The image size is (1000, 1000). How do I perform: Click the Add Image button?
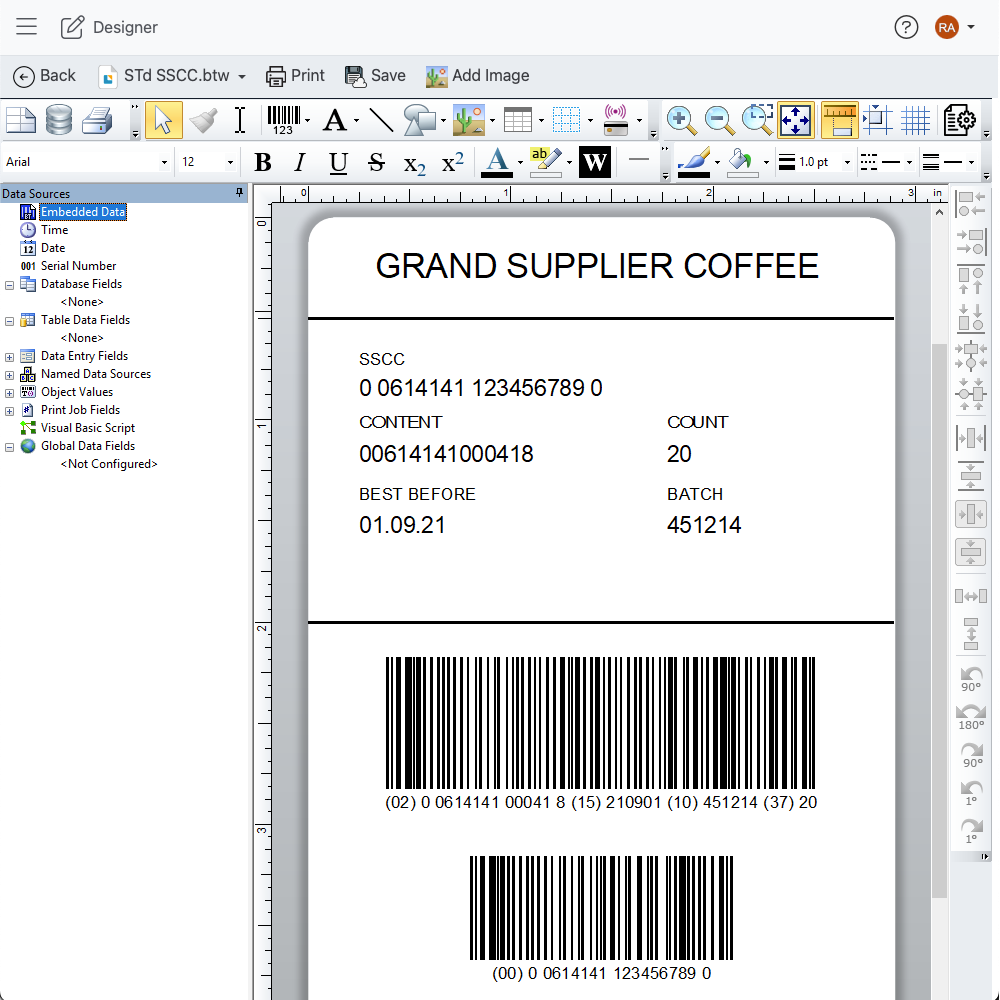(x=477, y=76)
